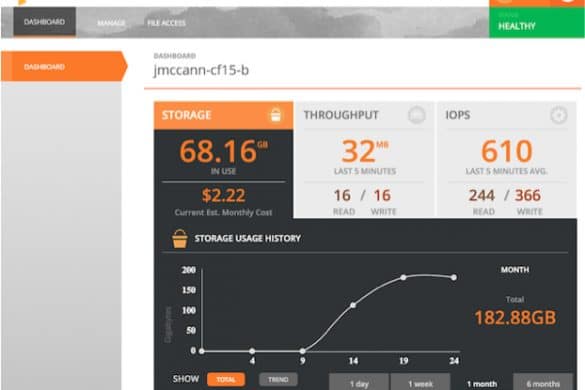Click the 182.88GB total value
Image resolution: width=585 pixels, height=390 pixels.
pos(515,318)
